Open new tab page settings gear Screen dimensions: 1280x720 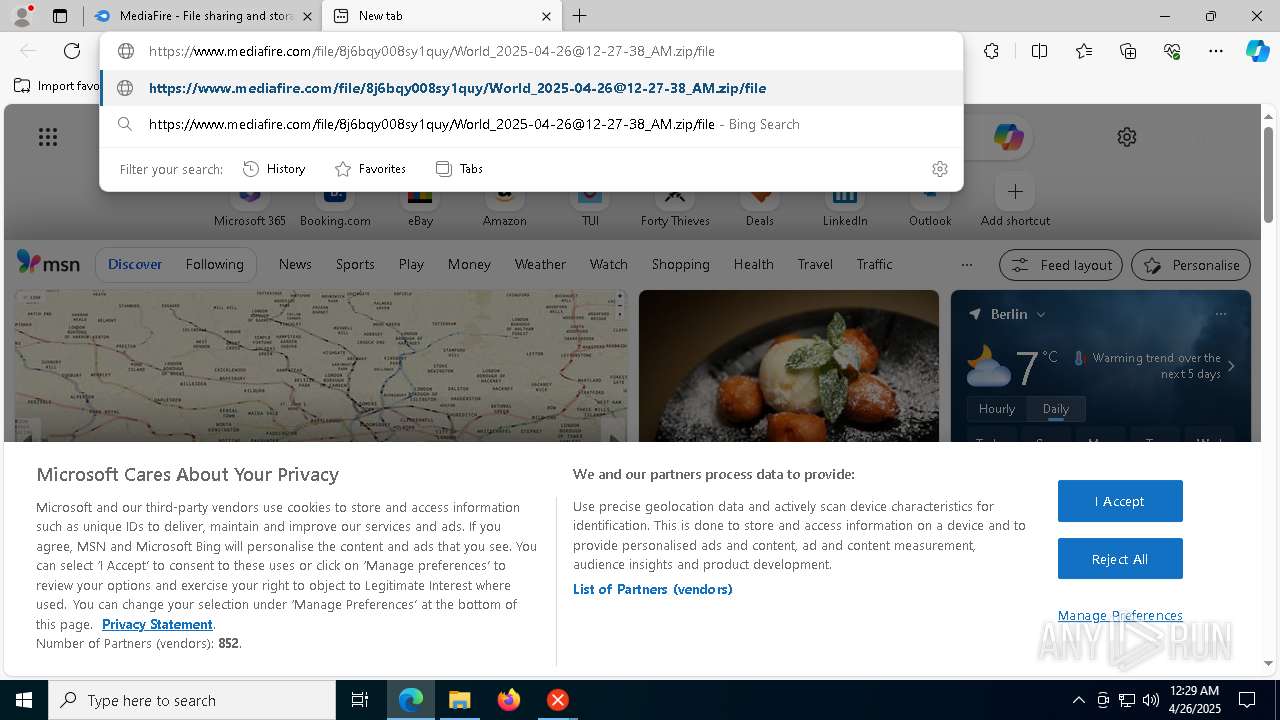click(1127, 137)
